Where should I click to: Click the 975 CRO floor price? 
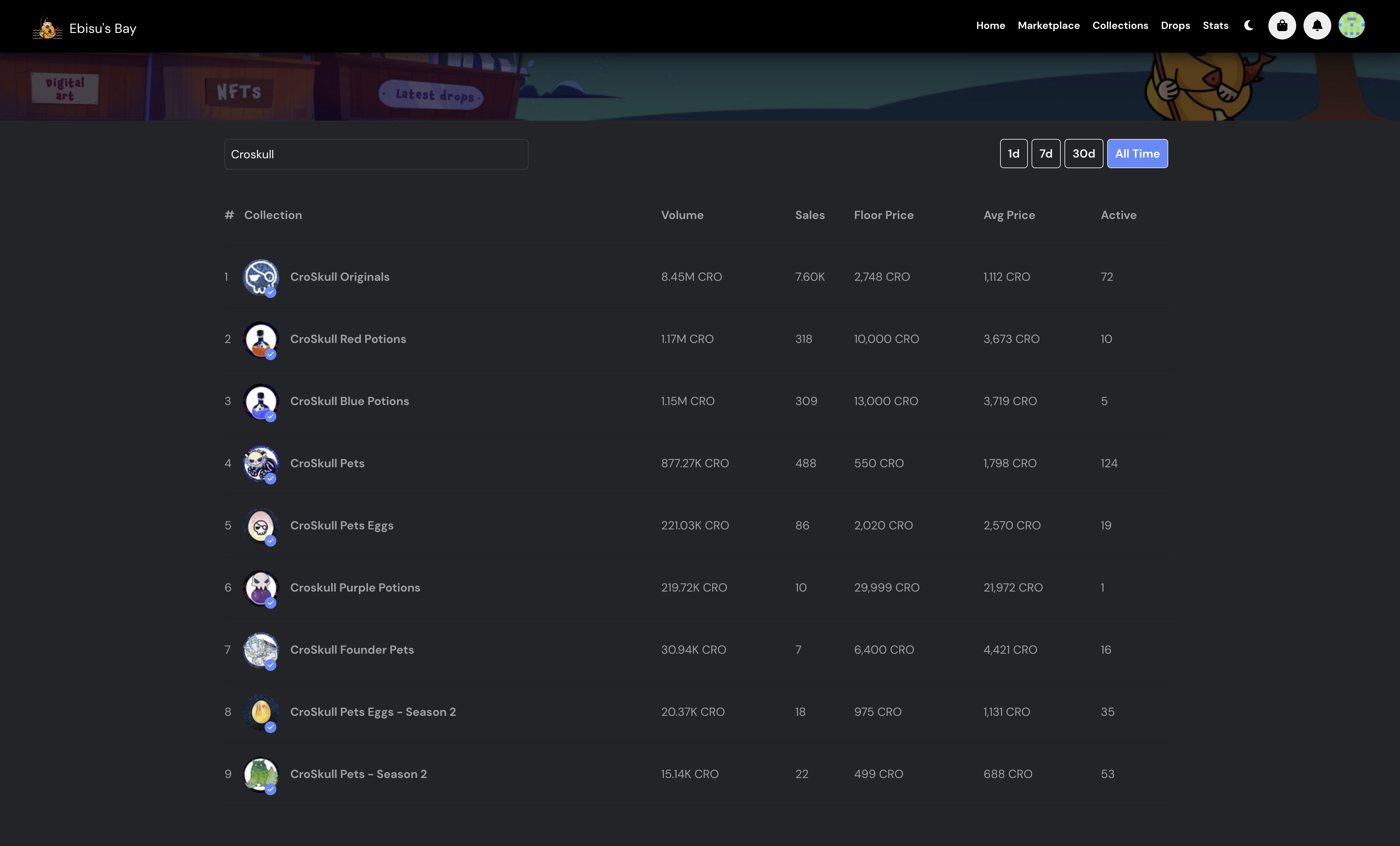(878, 713)
